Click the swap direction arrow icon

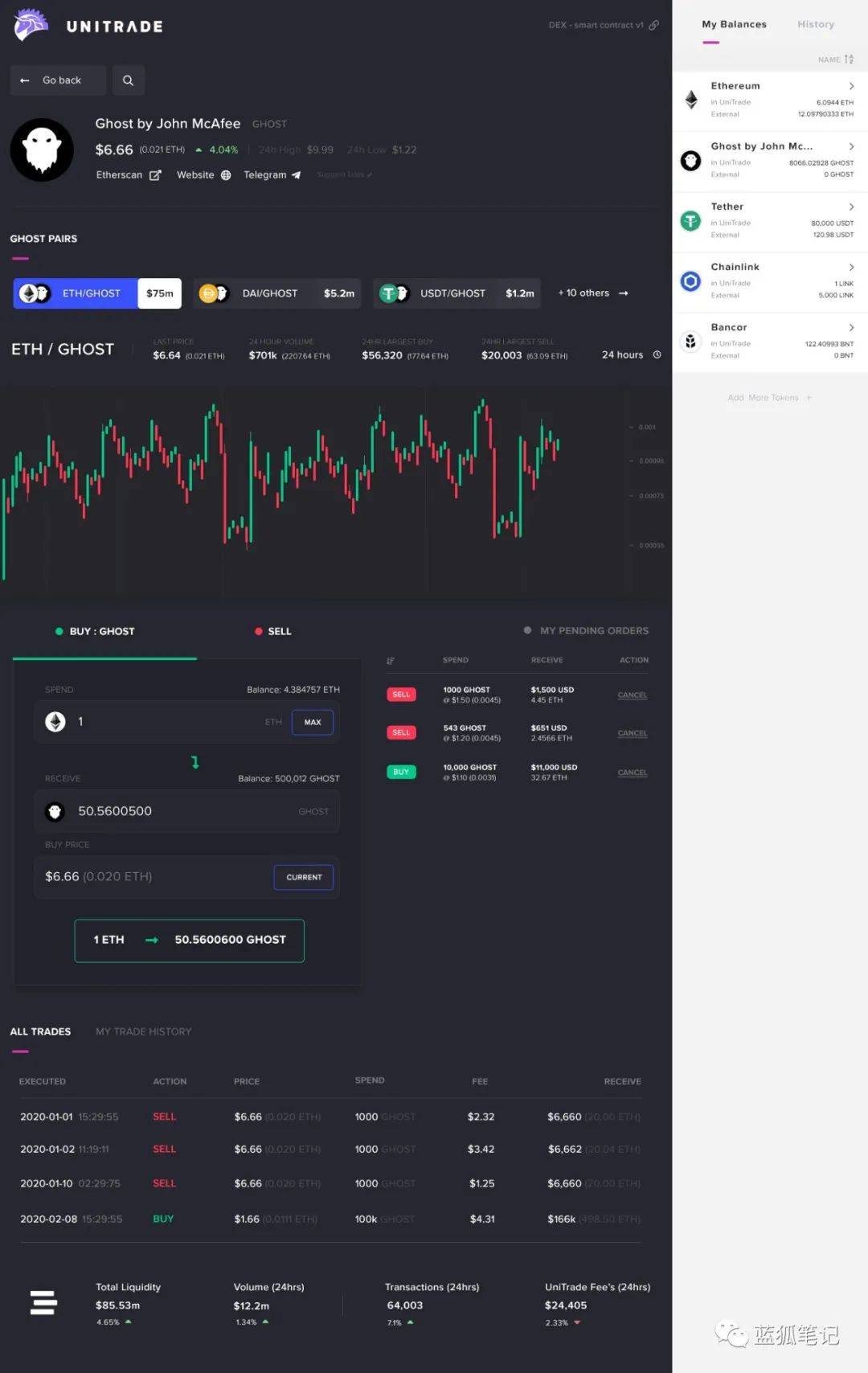pyautogui.click(x=194, y=762)
